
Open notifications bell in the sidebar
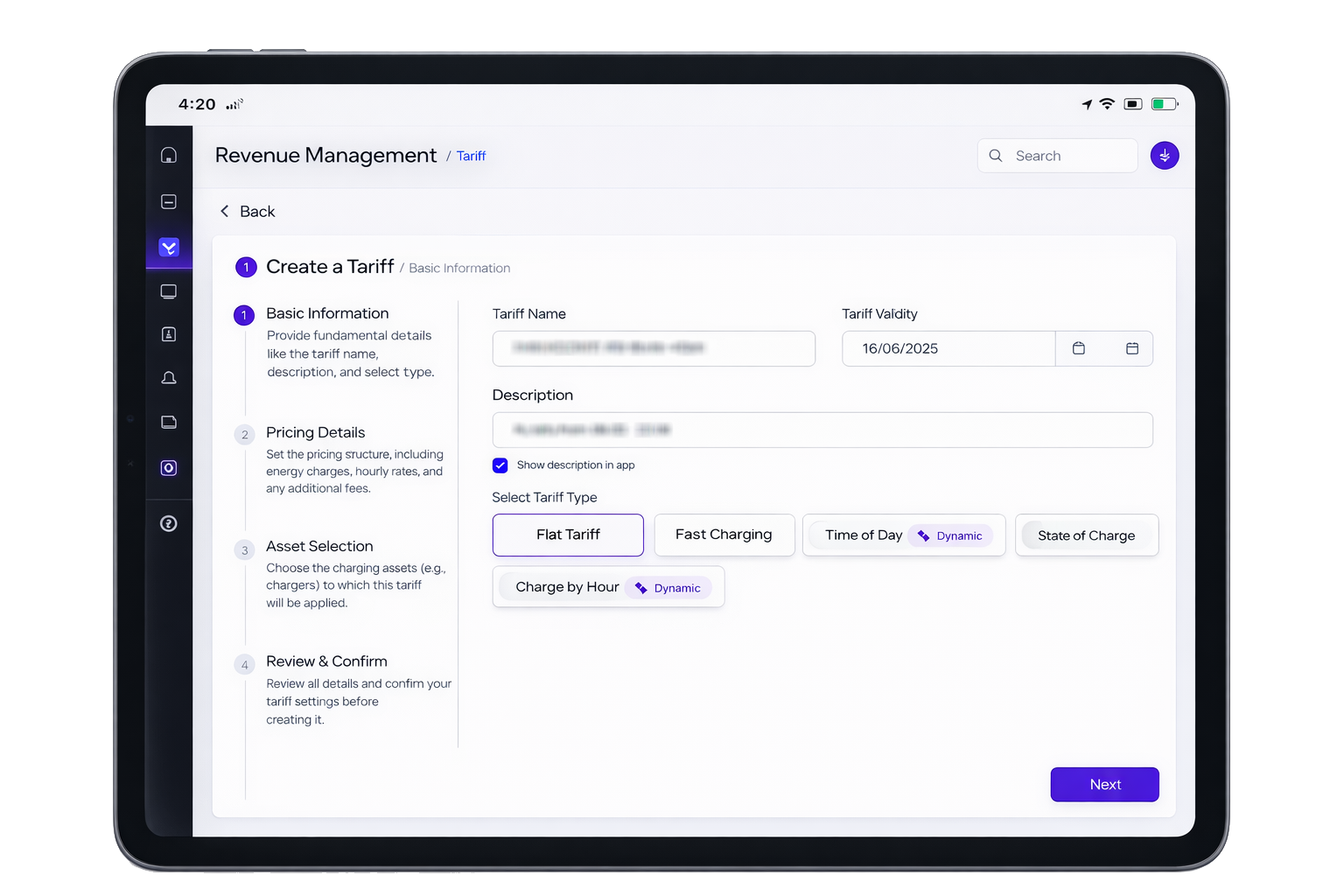[x=169, y=378]
